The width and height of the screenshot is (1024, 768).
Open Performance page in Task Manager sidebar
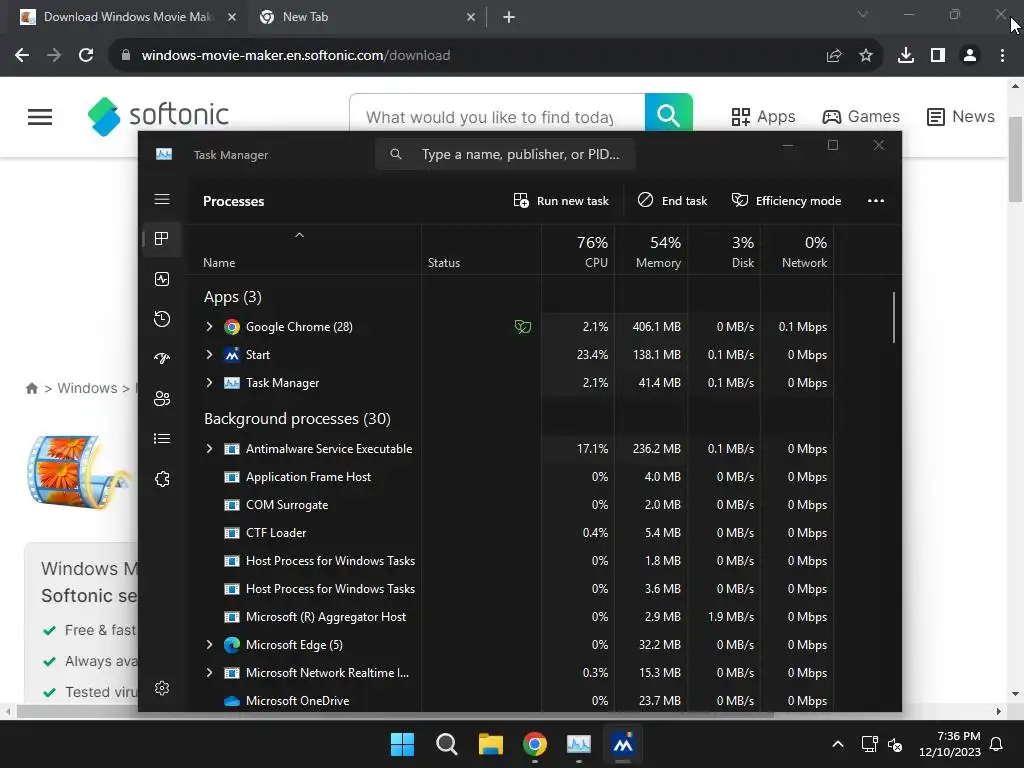click(162, 279)
